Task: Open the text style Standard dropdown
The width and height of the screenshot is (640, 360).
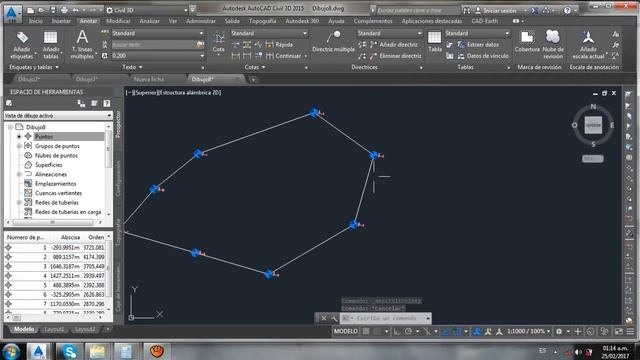Action: pos(158,33)
